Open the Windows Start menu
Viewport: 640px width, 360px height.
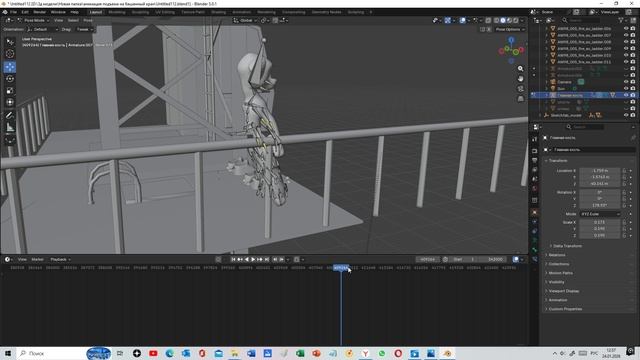[7, 353]
